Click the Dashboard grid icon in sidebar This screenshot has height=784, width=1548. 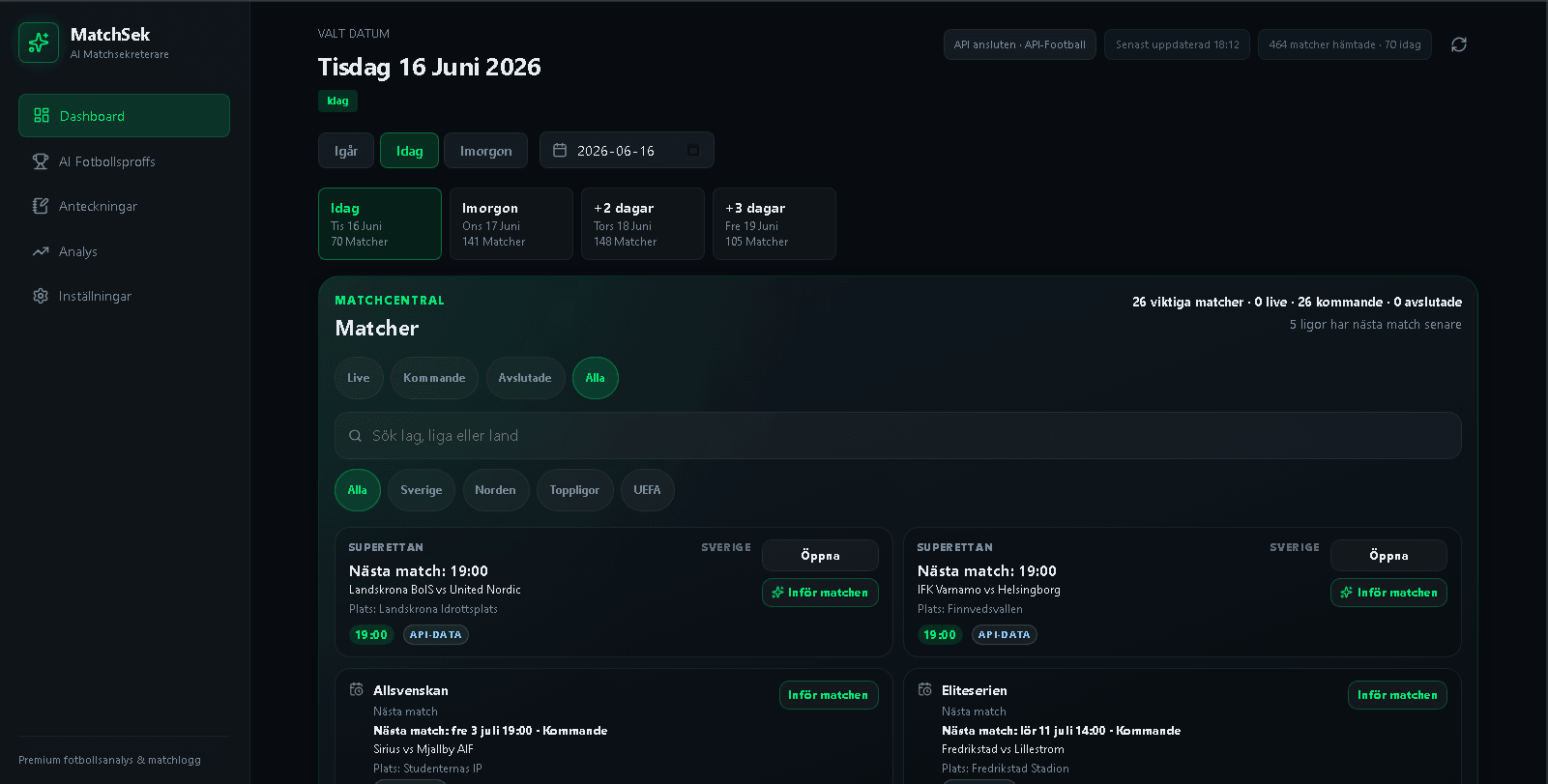pos(42,115)
